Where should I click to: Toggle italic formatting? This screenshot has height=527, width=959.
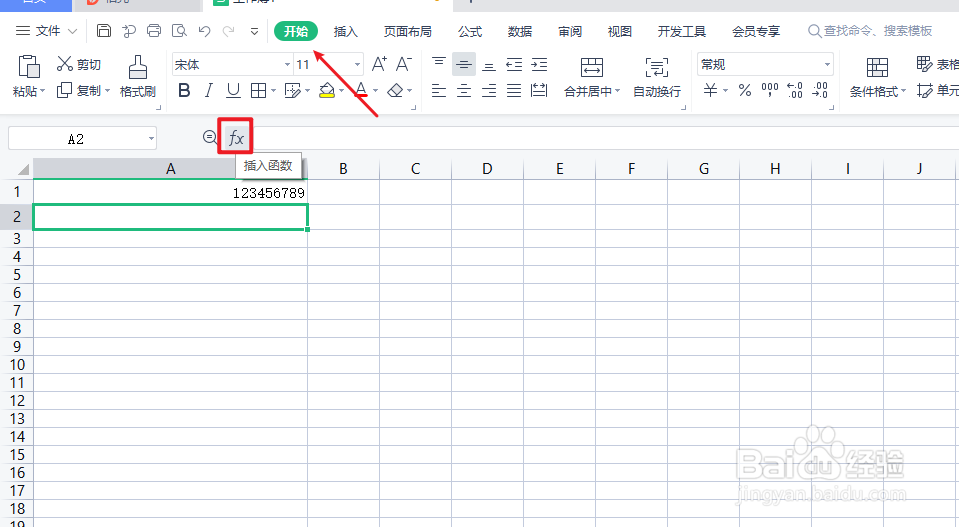(209, 90)
